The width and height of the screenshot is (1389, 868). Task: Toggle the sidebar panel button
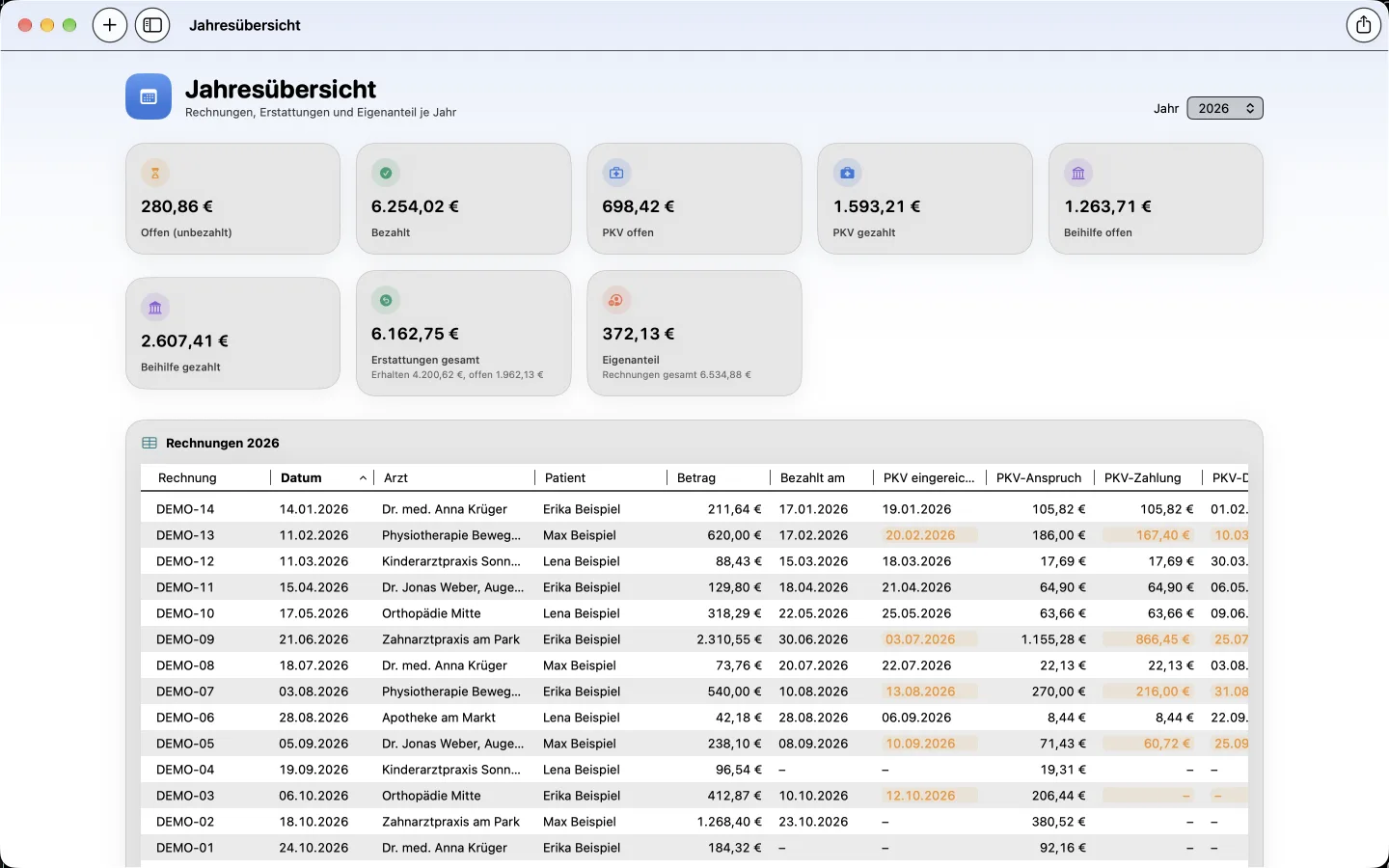coord(152,25)
